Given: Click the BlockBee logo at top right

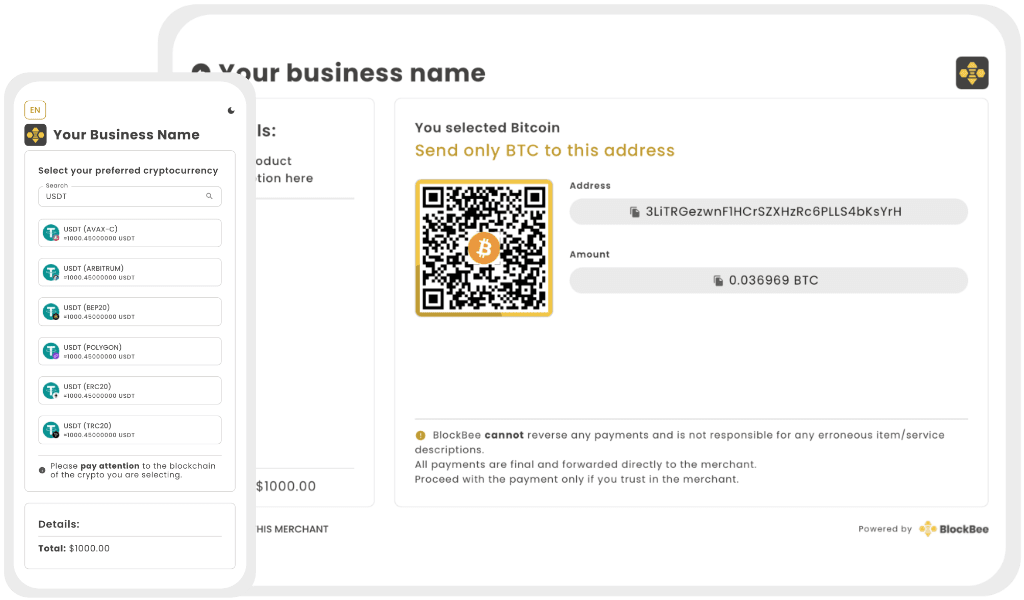Looking at the screenshot, I should 971,72.
